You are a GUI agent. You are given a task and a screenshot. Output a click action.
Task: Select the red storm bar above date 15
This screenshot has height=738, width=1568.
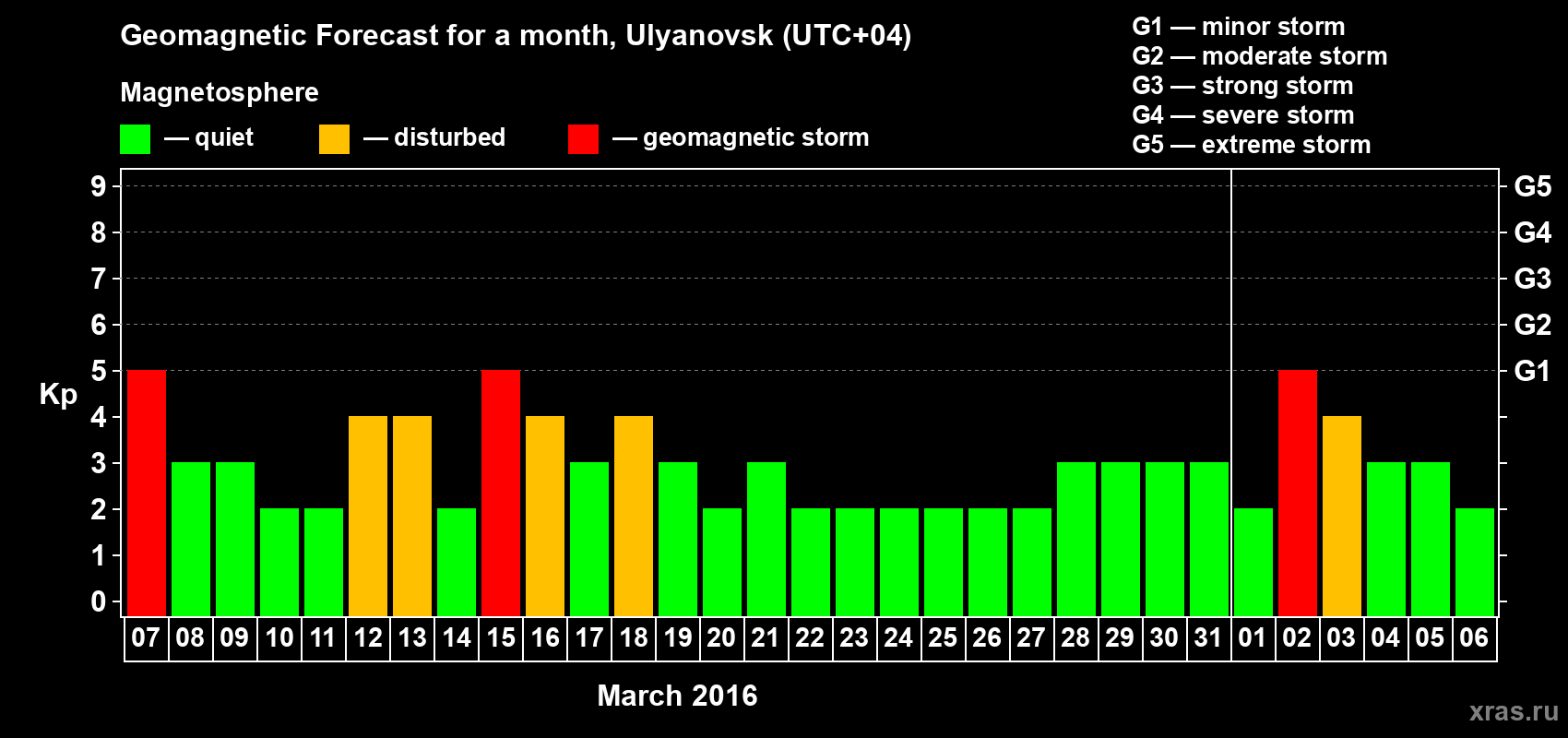(501, 493)
